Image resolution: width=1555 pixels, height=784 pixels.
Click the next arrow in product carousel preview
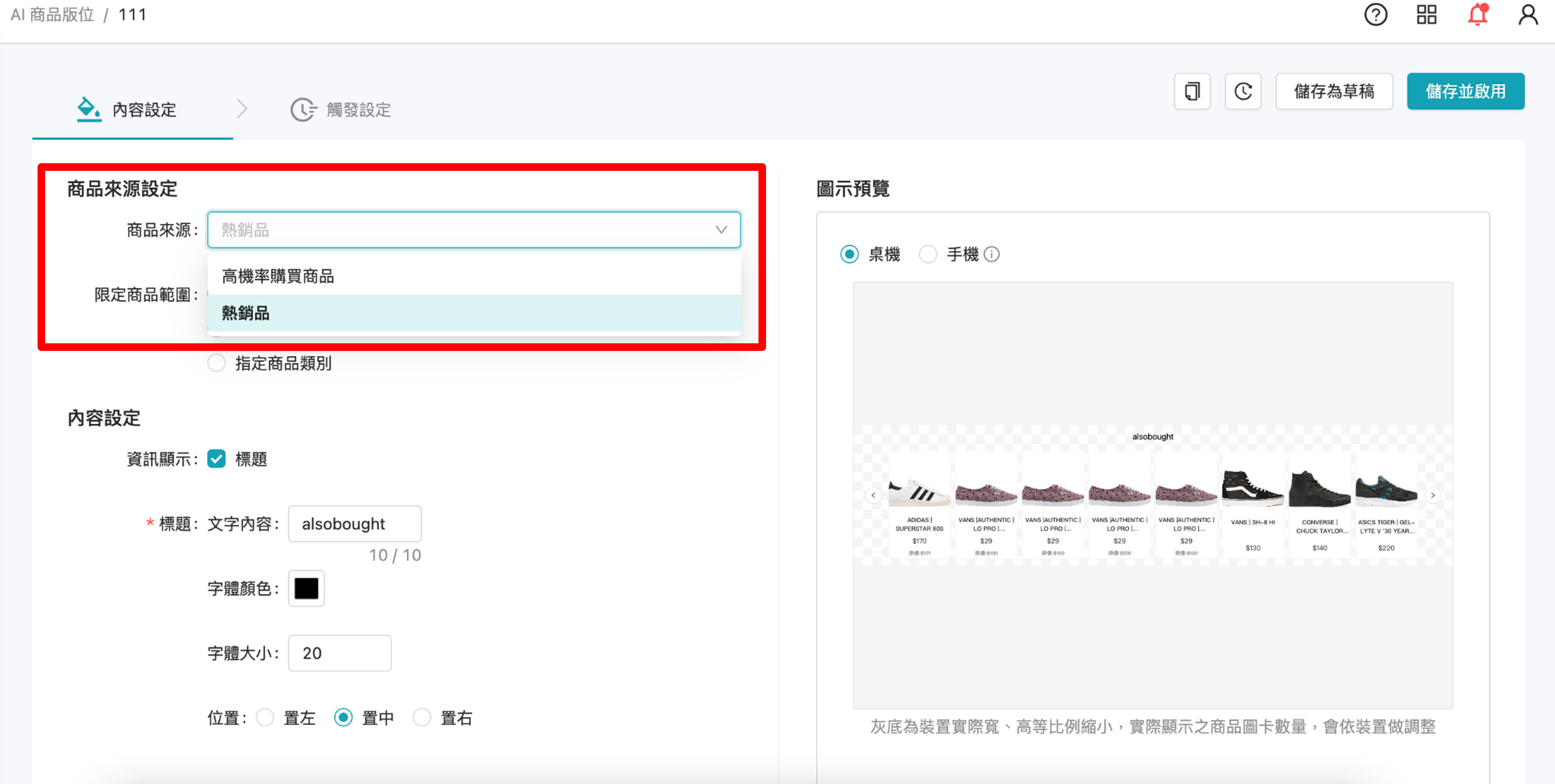point(1433,495)
